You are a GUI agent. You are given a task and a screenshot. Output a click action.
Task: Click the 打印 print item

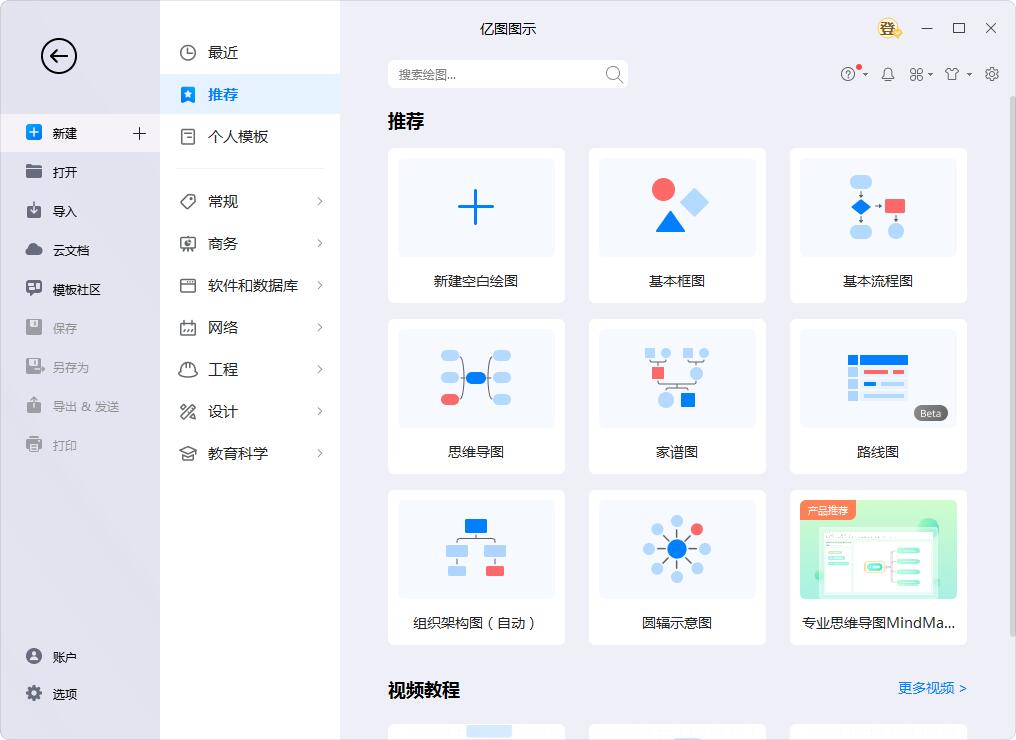(x=80, y=445)
